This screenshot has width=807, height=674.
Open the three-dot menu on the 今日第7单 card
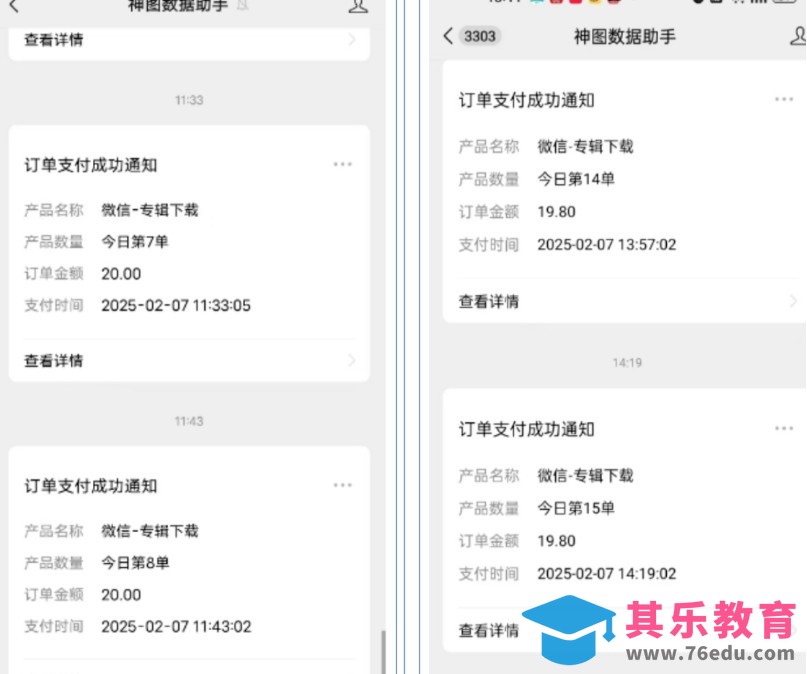click(343, 164)
